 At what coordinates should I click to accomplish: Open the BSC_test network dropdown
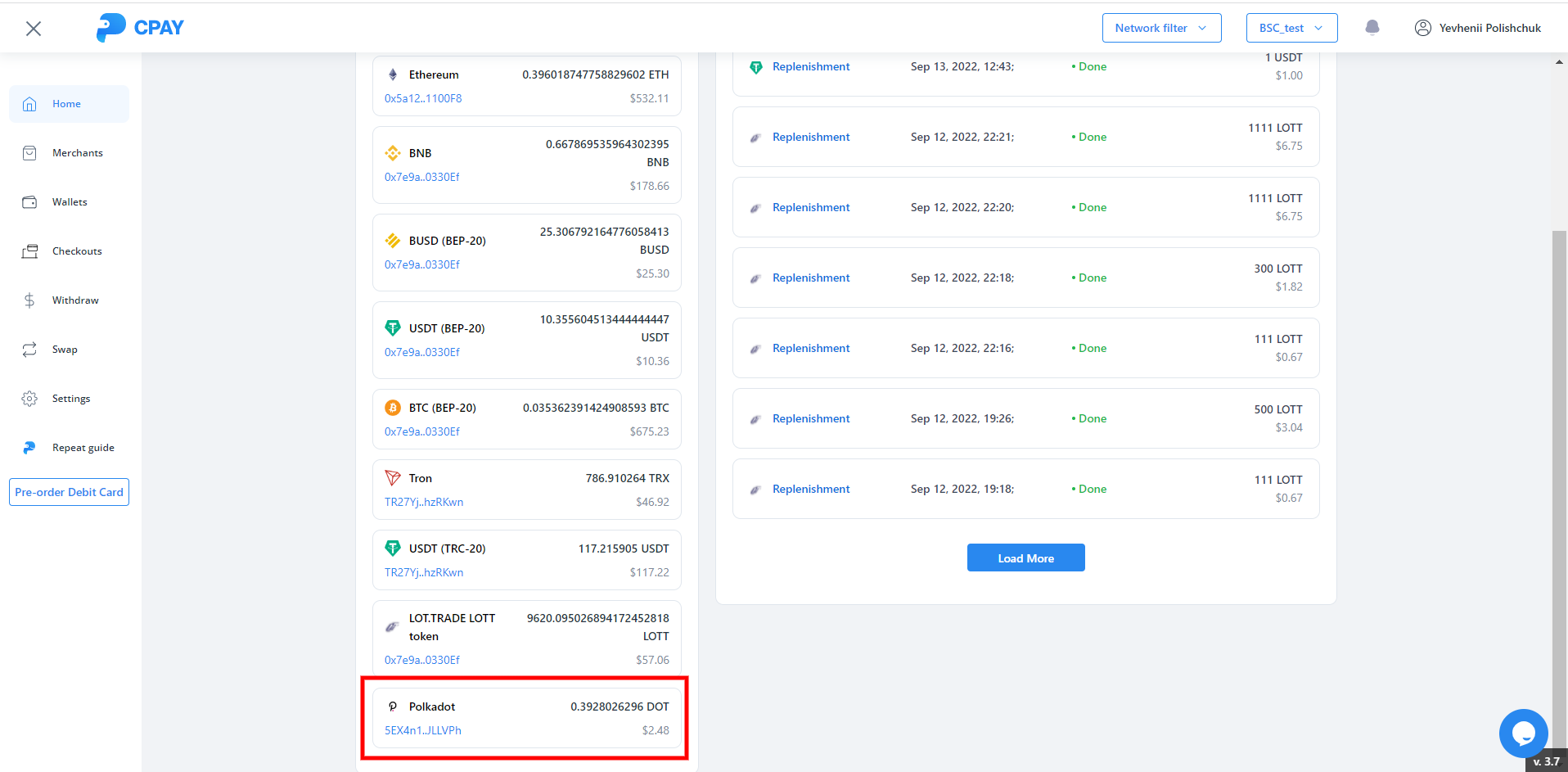[x=1291, y=28]
